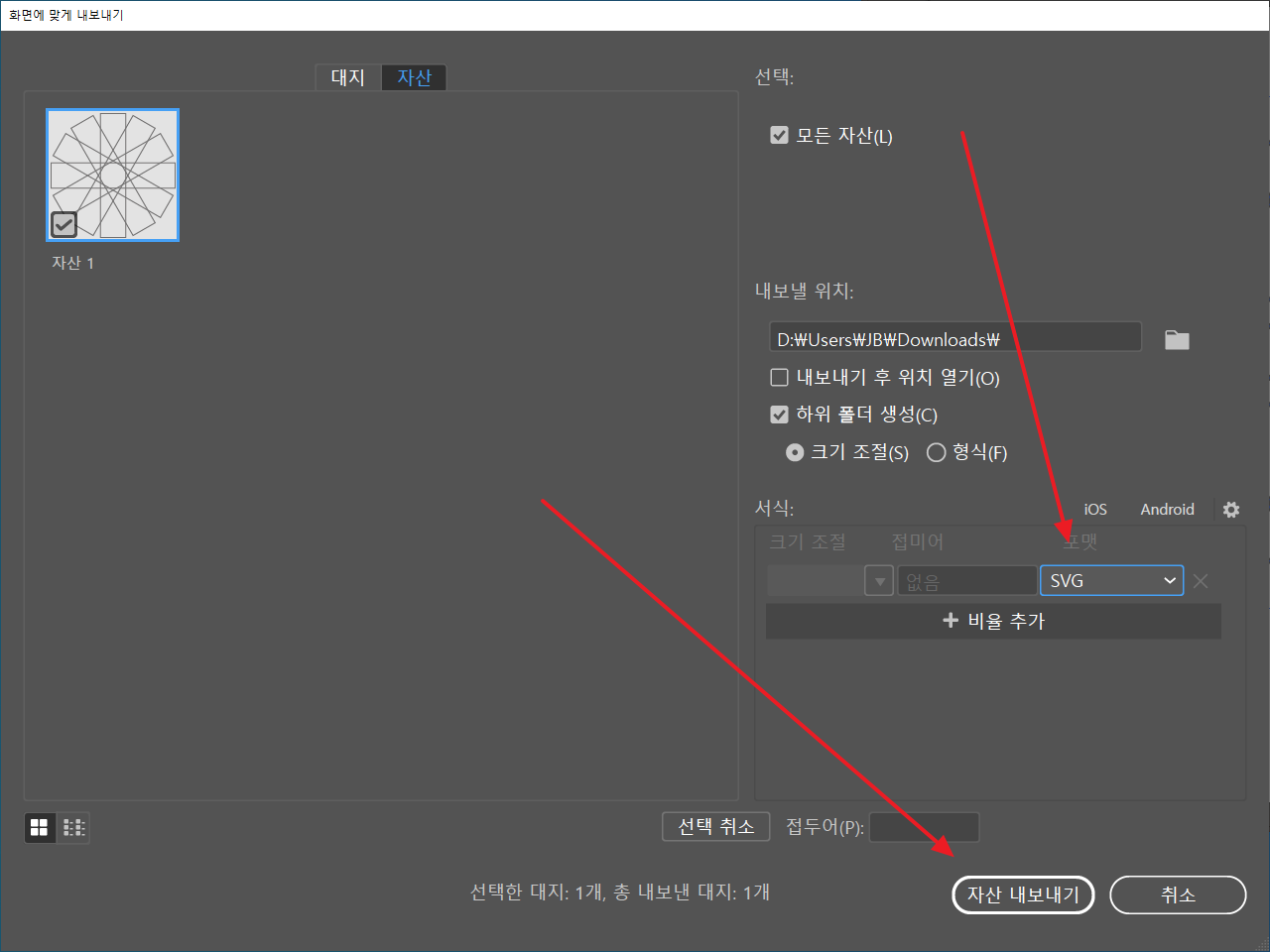1270x952 pixels.
Task: Click the export path field D:\Users\JB\Downloads
Action: click(x=954, y=336)
